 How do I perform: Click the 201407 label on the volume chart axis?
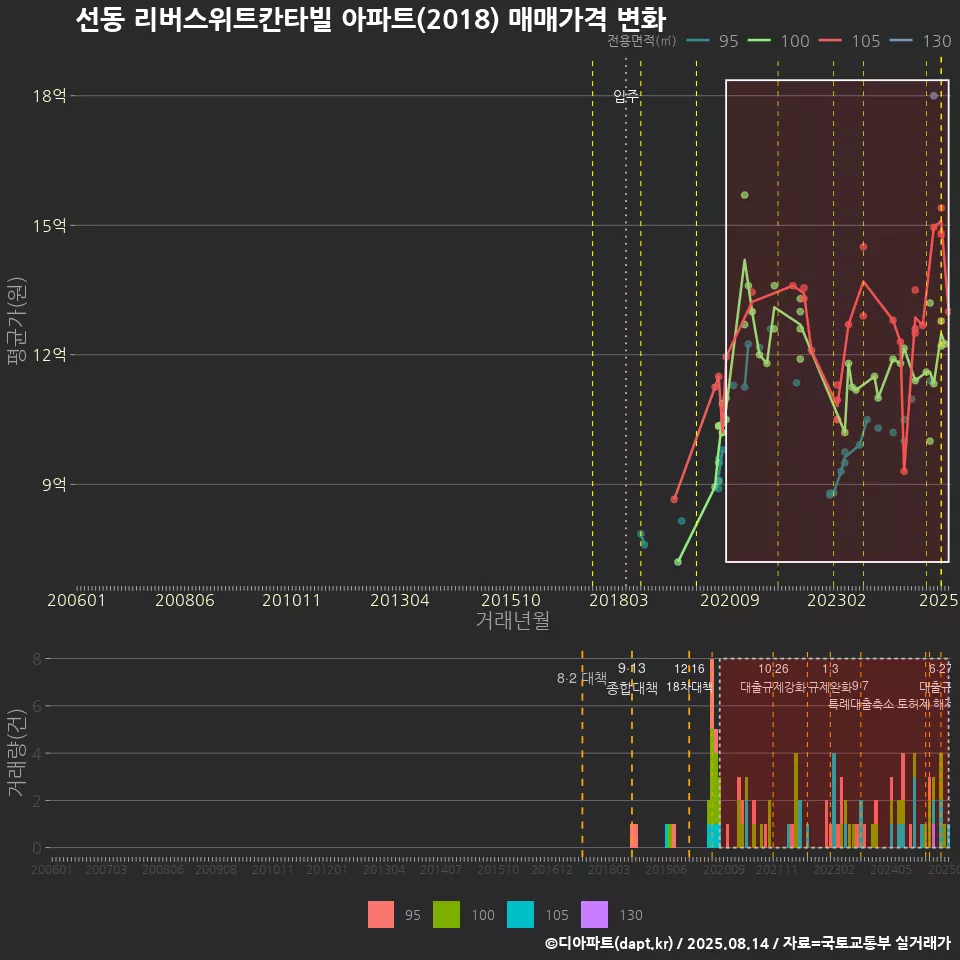(x=441, y=869)
